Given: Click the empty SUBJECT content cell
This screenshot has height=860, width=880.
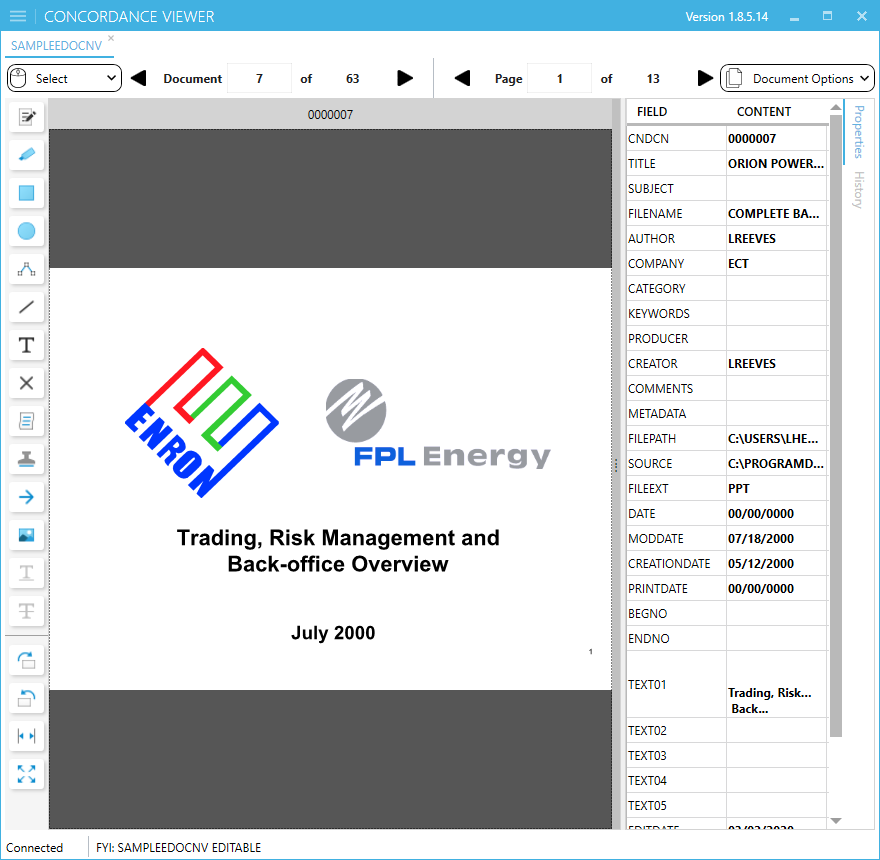Looking at the screenshot, I should [x=777, y=189].
